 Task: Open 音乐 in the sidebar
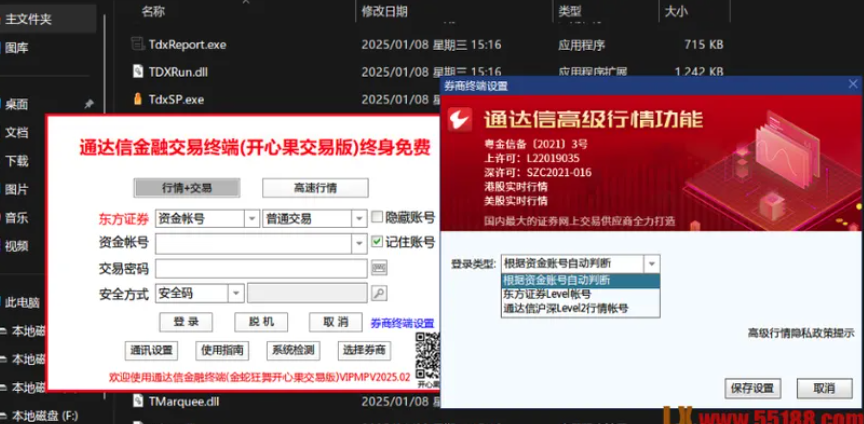click(x=17, y=217)
